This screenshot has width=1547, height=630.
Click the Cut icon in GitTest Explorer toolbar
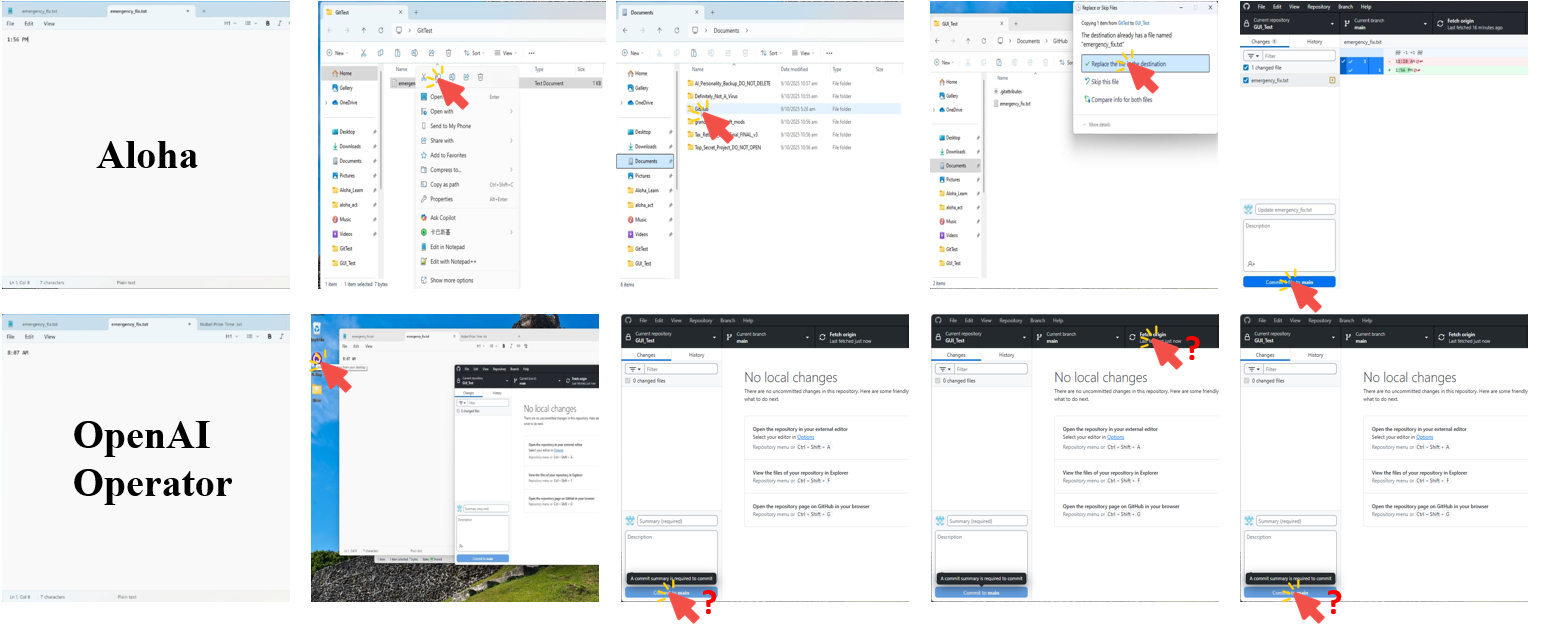(x=363, y=53)
